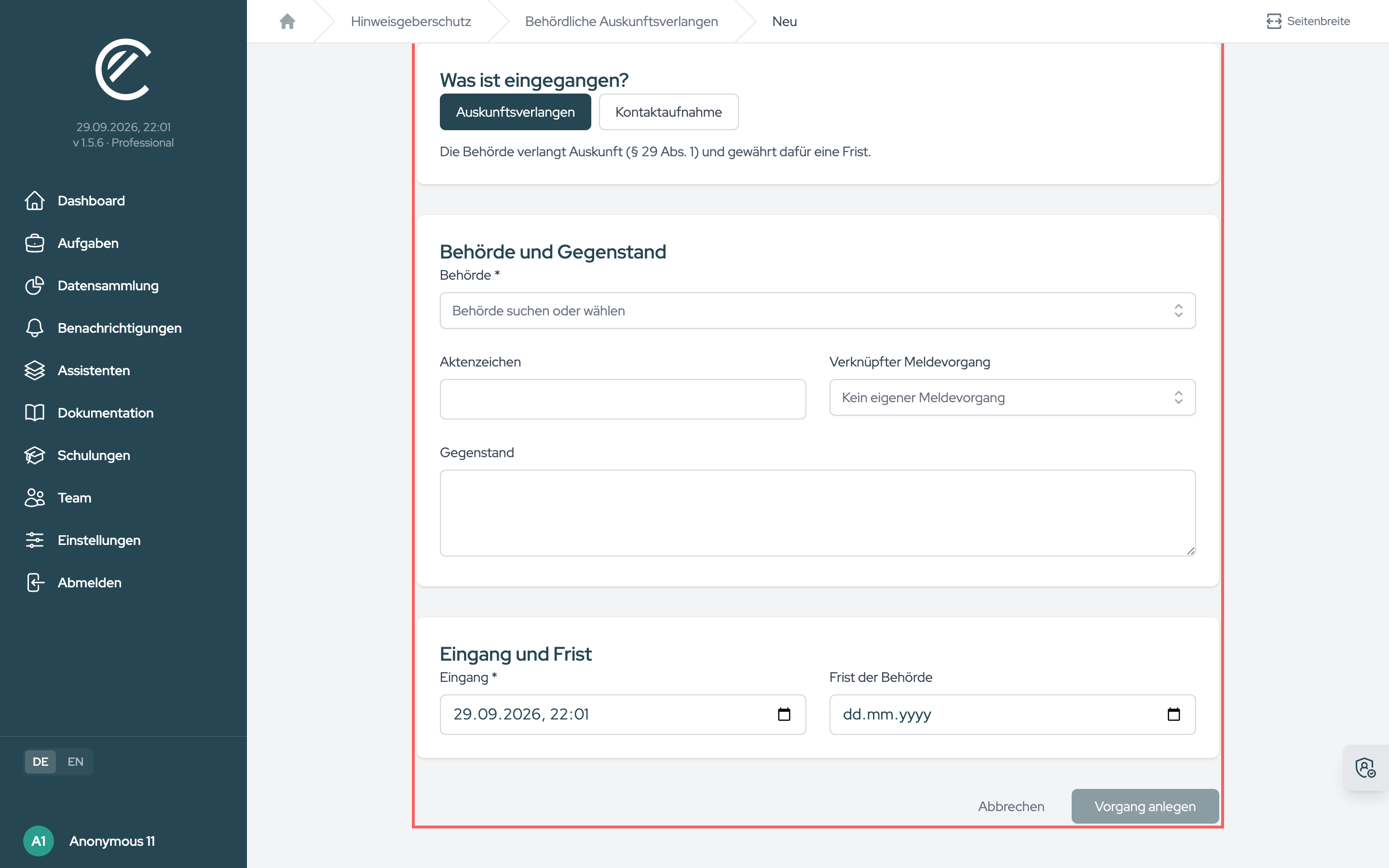Open the Anonymous 11 user profile

[x=112, y=841]
